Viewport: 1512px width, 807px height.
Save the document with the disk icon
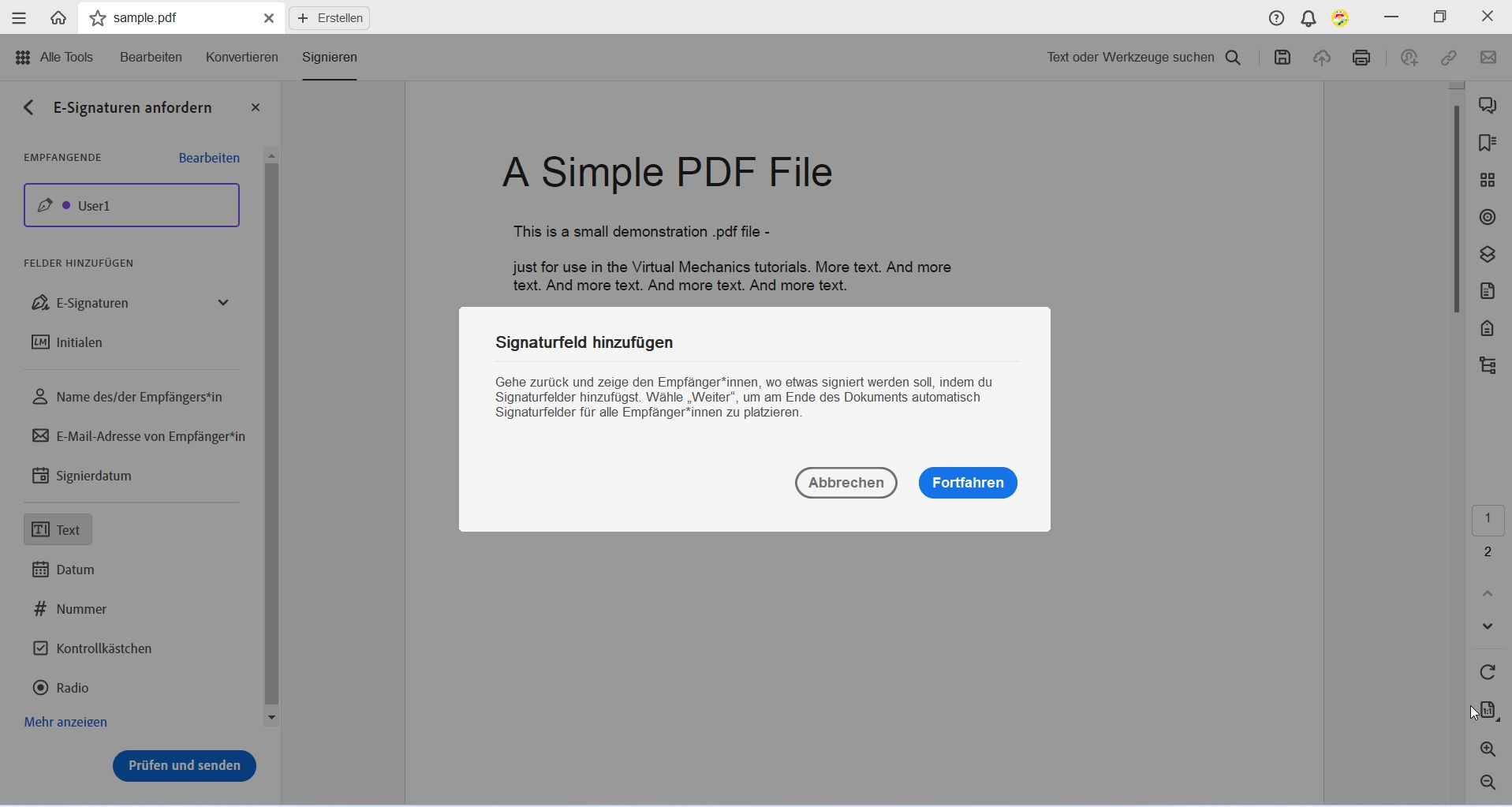click(x=1282, y=58)
